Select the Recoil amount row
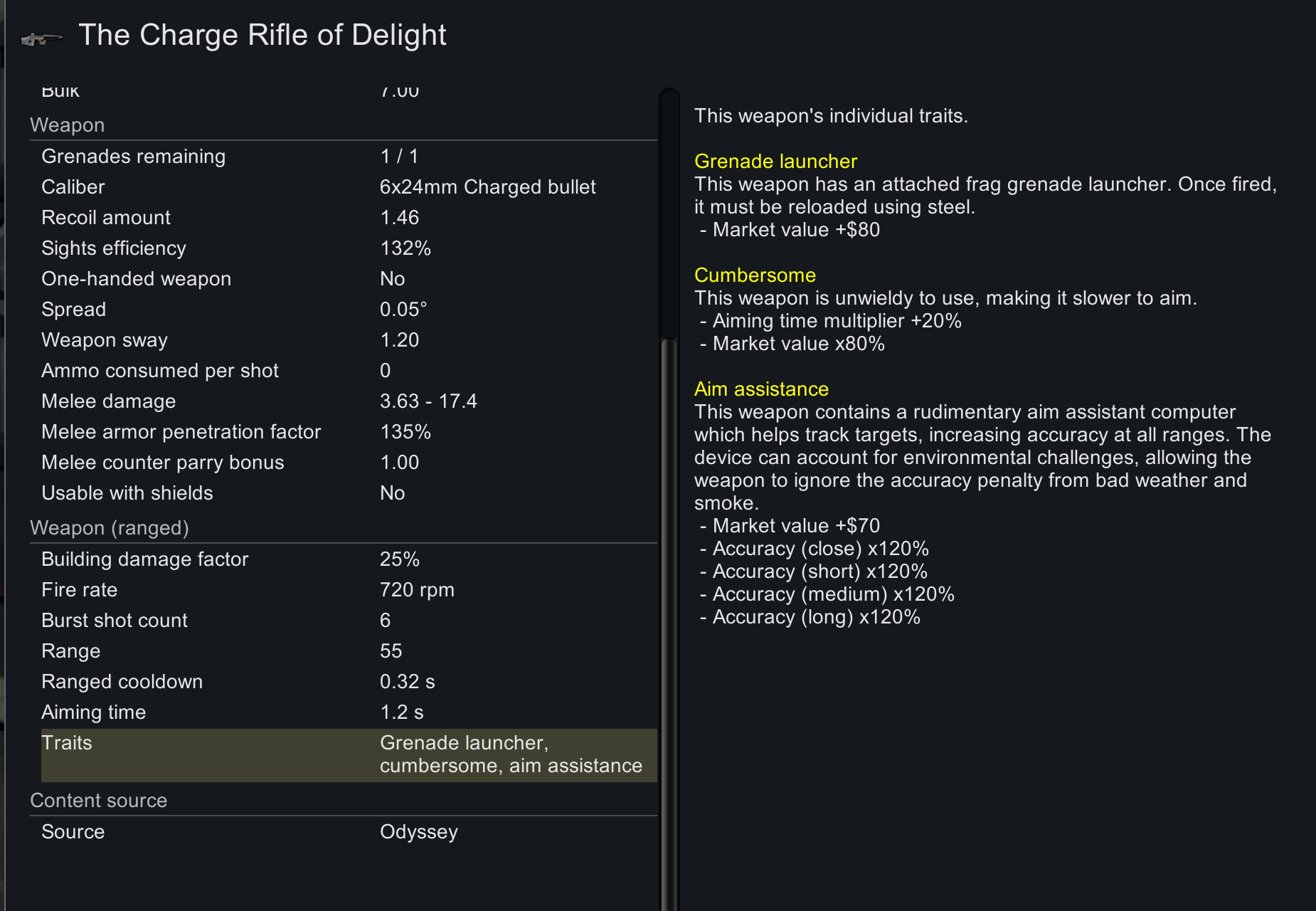This screenshot has width=1316, height=911. click(x=349, y=218)
